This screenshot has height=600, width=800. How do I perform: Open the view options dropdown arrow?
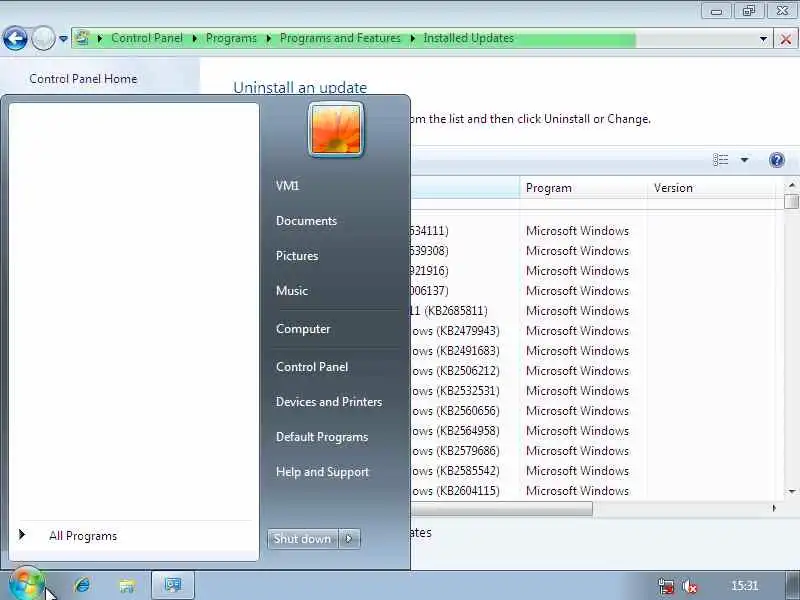pos(744,160)
